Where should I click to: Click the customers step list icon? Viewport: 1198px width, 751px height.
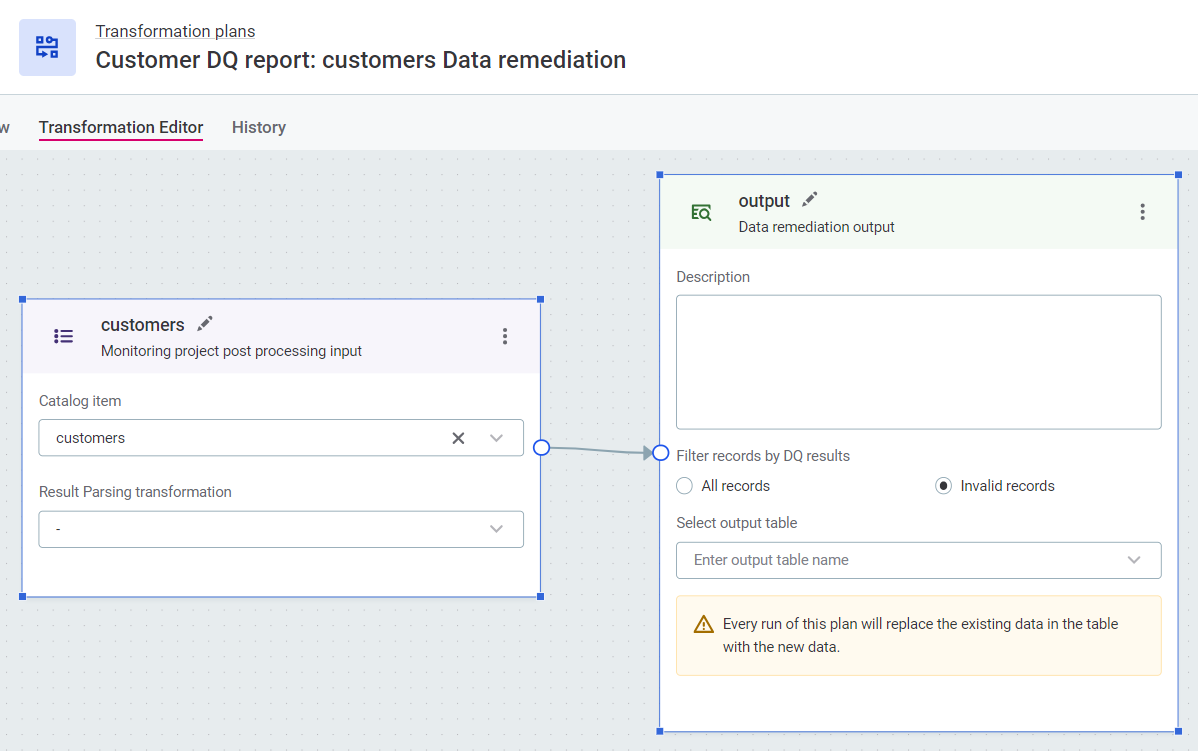coord(63,336)
